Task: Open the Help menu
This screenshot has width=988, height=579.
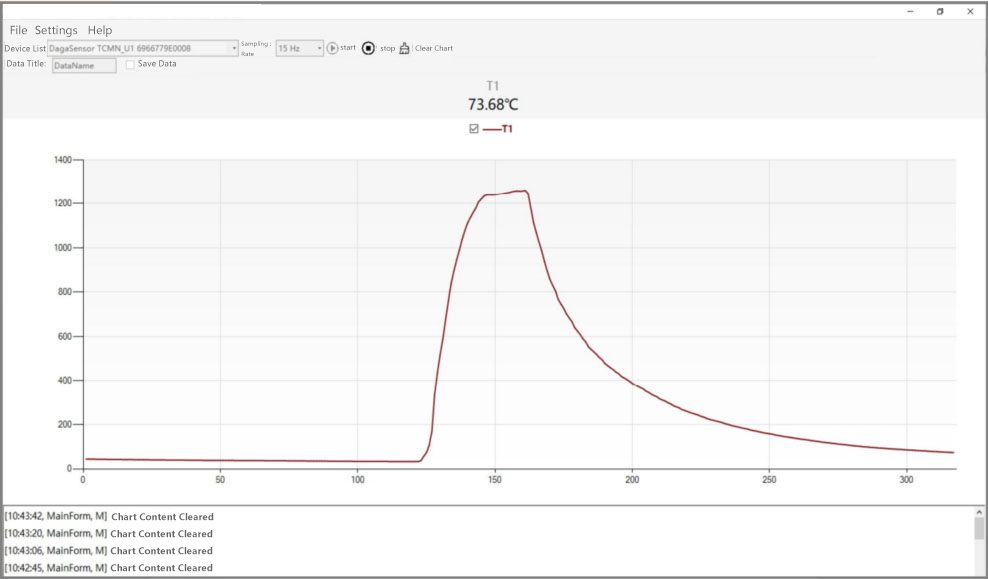Action: pyautogui.click(x=100, y=30)
